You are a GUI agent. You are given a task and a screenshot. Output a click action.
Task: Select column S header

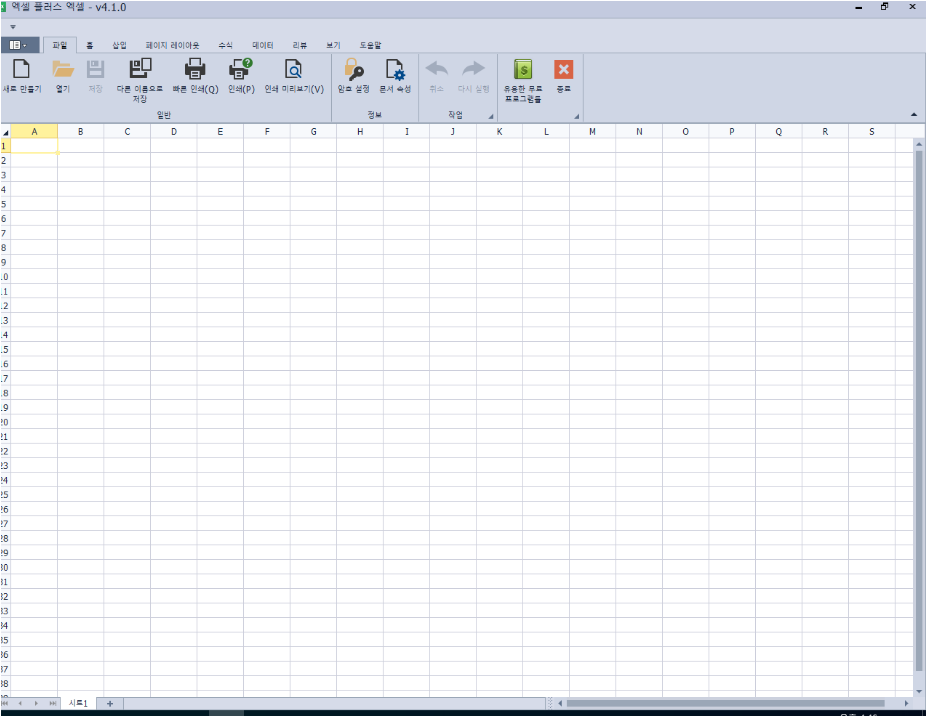pos(872,132)
